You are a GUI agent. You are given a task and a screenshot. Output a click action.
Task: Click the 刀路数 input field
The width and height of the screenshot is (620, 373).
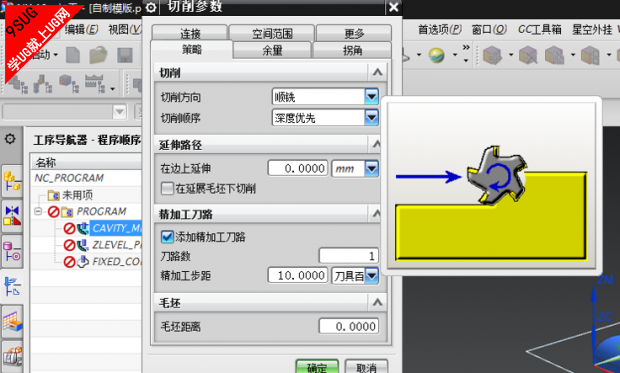tap(348, 256)
